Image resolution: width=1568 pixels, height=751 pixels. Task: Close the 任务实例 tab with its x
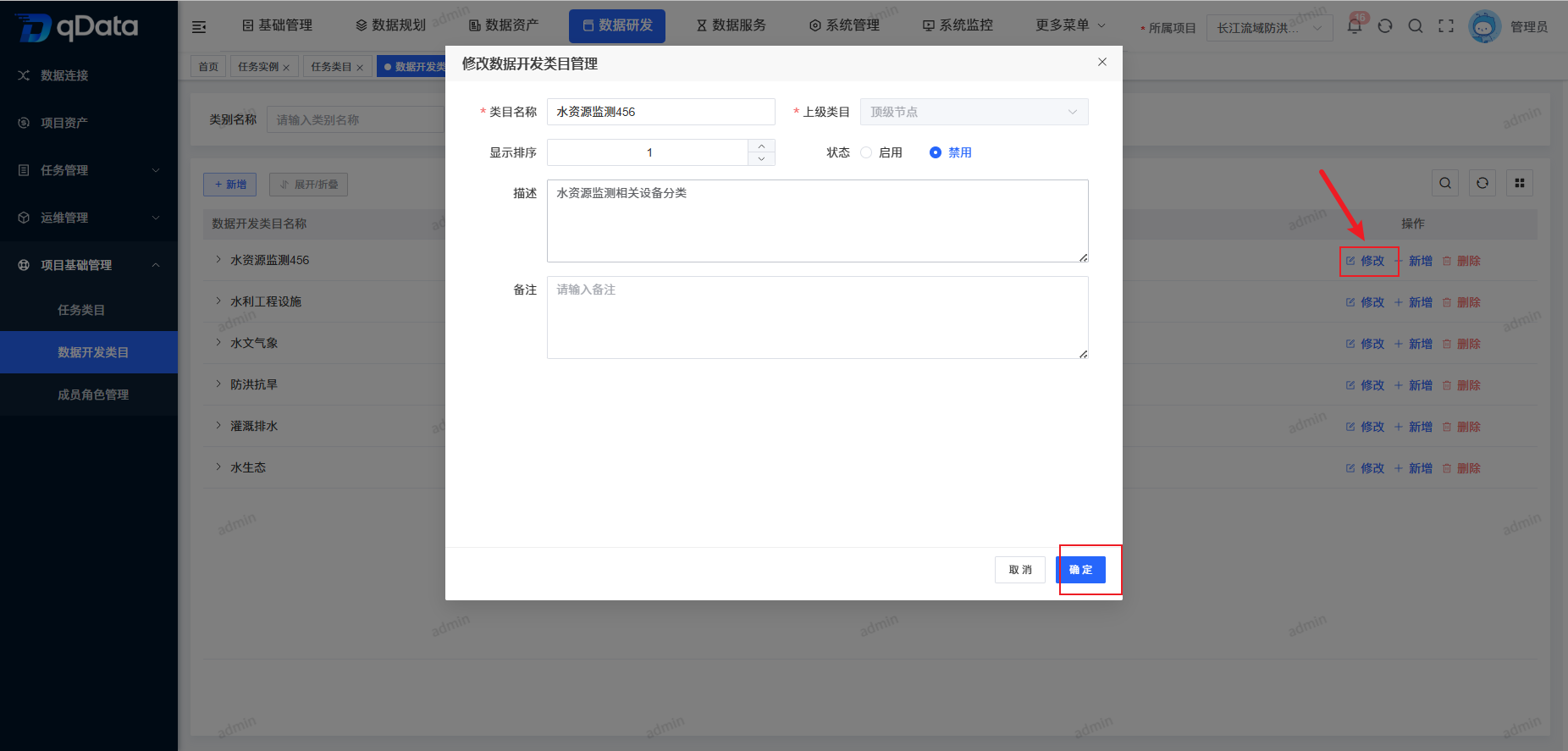pos(286,68)
